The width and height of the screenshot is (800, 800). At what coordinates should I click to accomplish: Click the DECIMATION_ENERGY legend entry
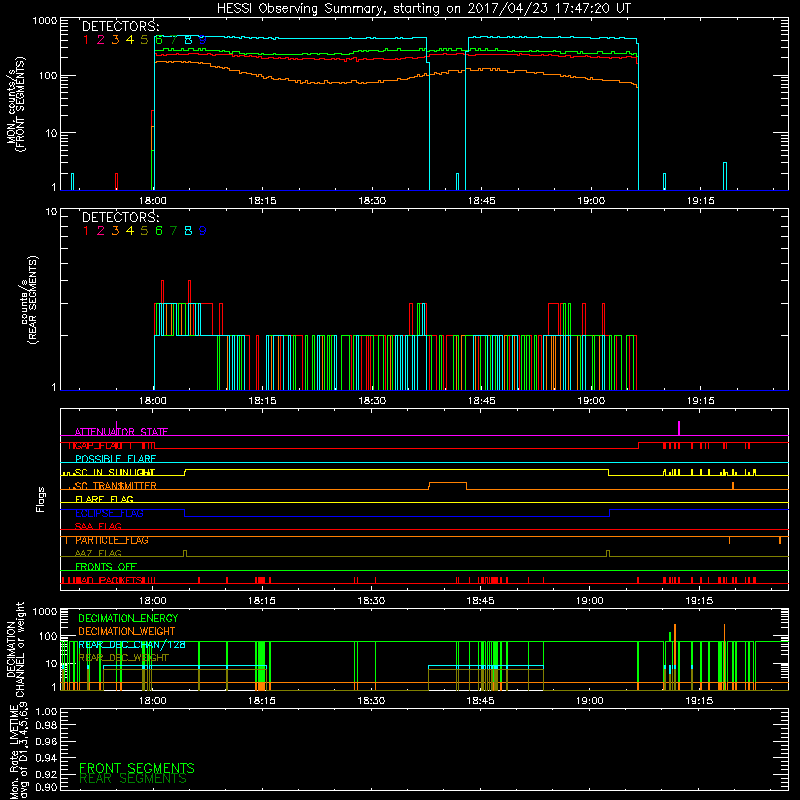point(128,618)
